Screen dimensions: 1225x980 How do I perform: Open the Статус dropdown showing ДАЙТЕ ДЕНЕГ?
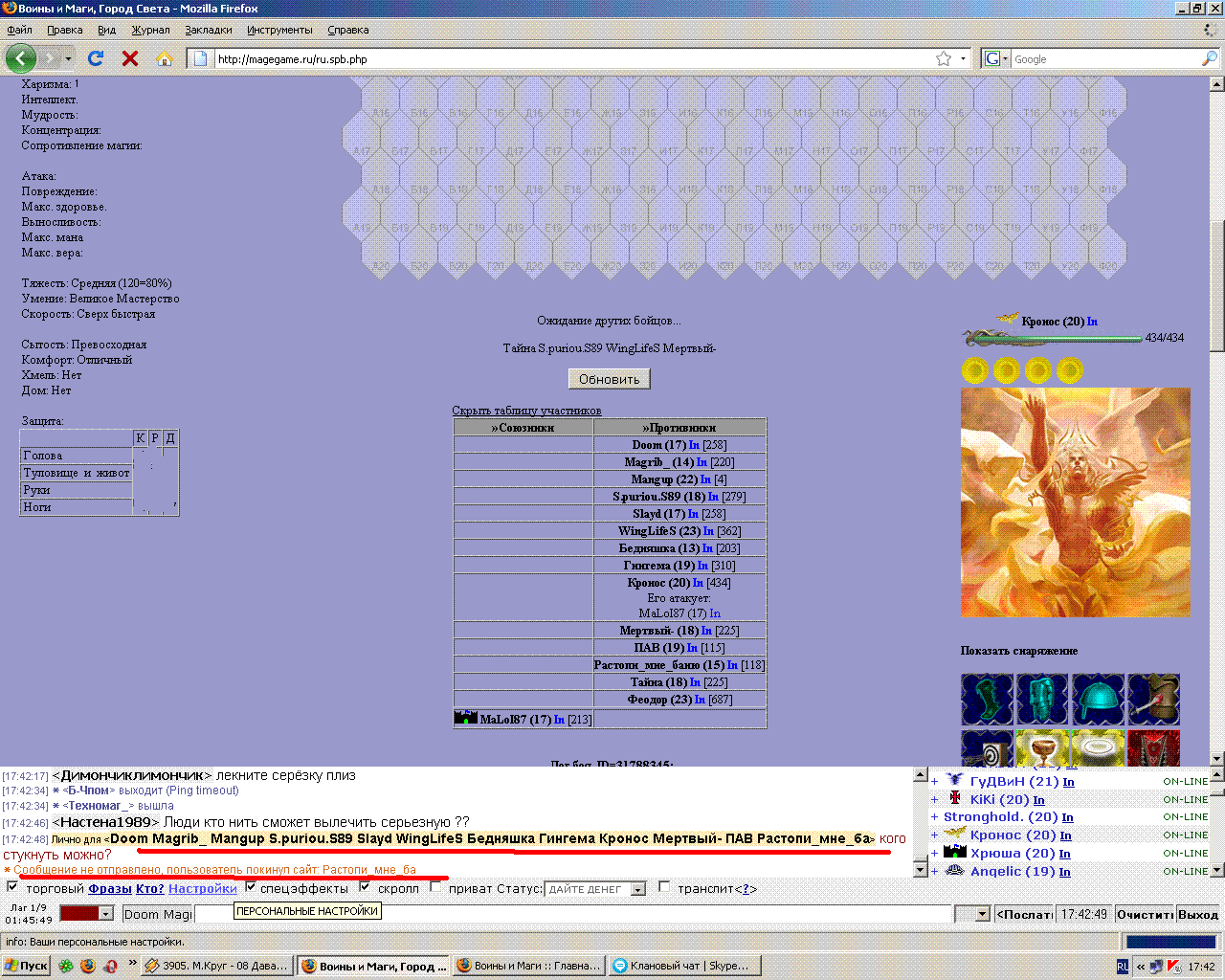coord(597,889)
